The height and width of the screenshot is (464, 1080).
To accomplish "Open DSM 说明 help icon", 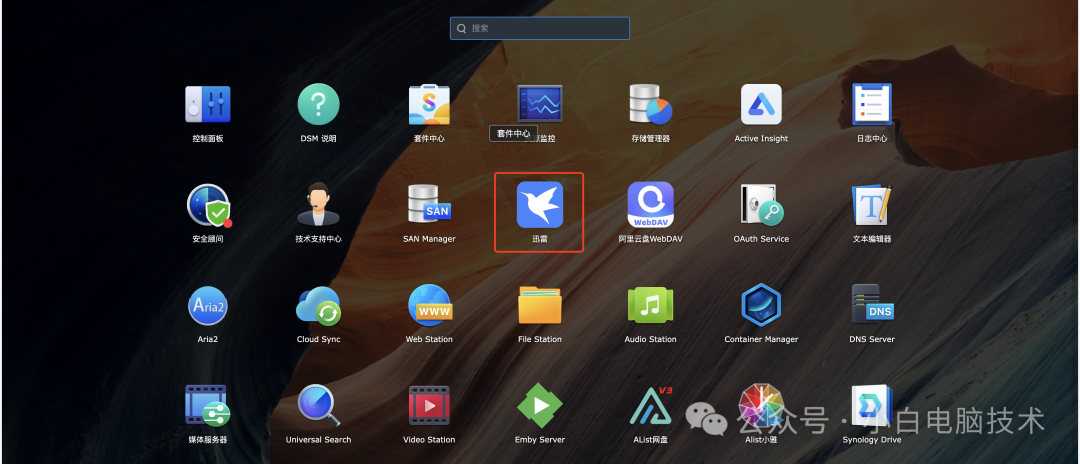I will click(318, 105).
